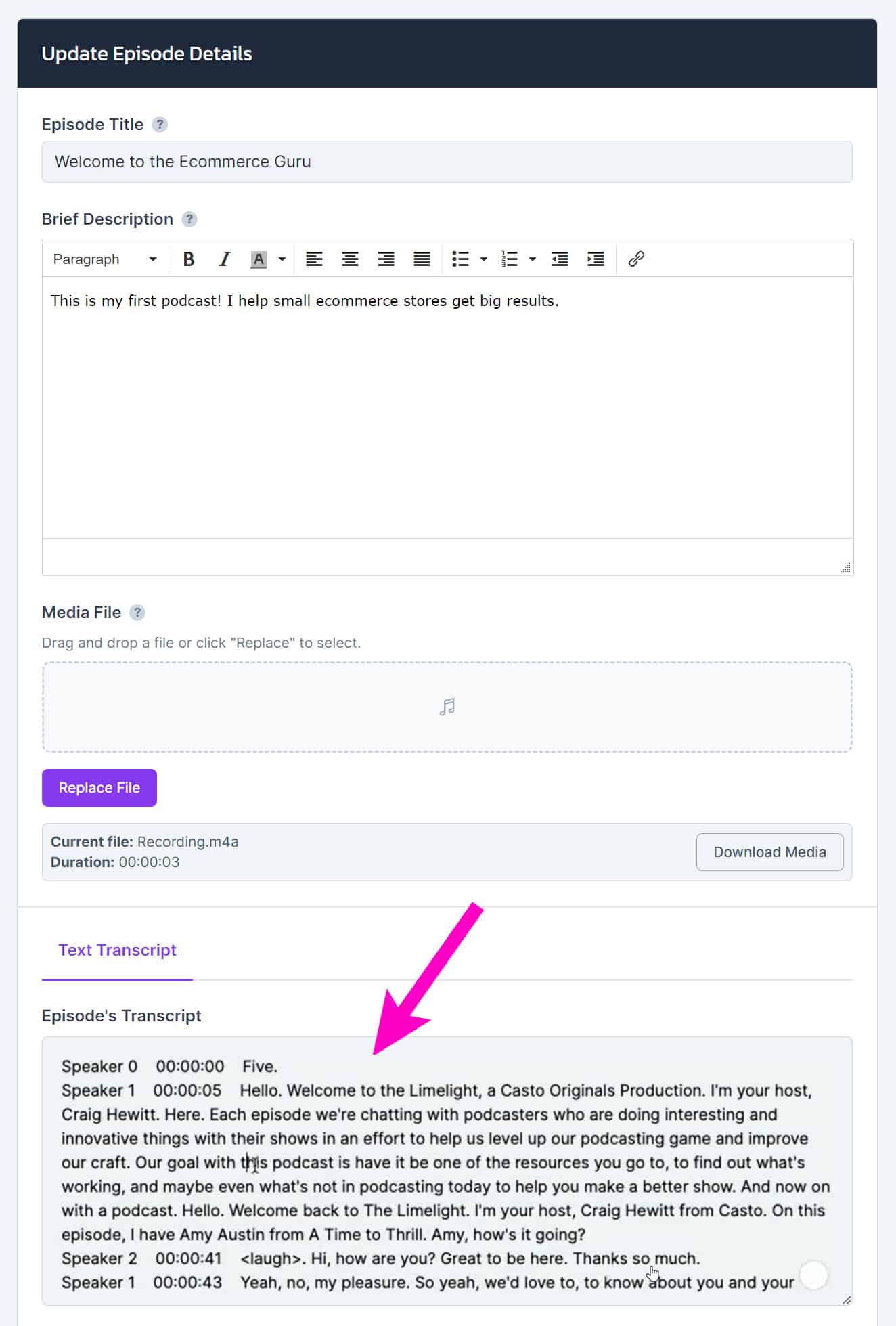The height and width of the screenshot is (1326, 896).
Task: Justify the description text
Action: pyautogui.click(x=422, y=259)
